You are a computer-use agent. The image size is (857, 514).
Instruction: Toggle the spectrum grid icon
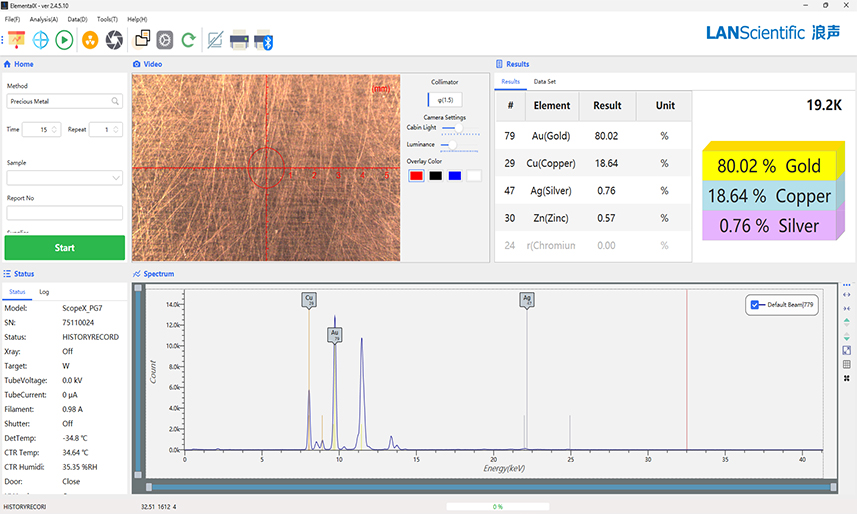pyautogui.click(x=847, y=364)
